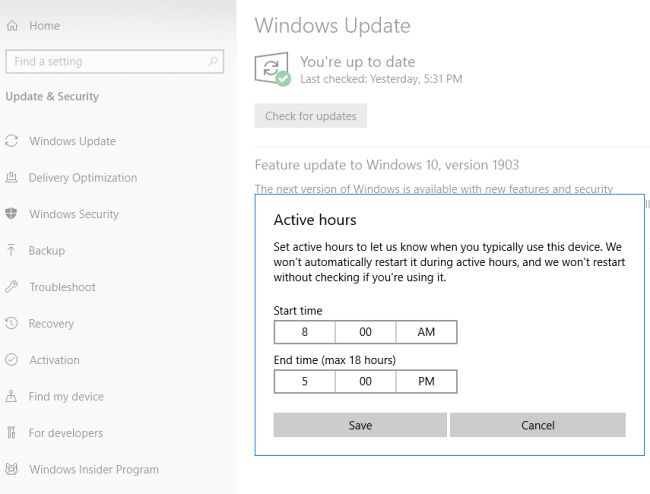Go to Windows Security section
The image size is (650, 494).
tap(74, 214)
